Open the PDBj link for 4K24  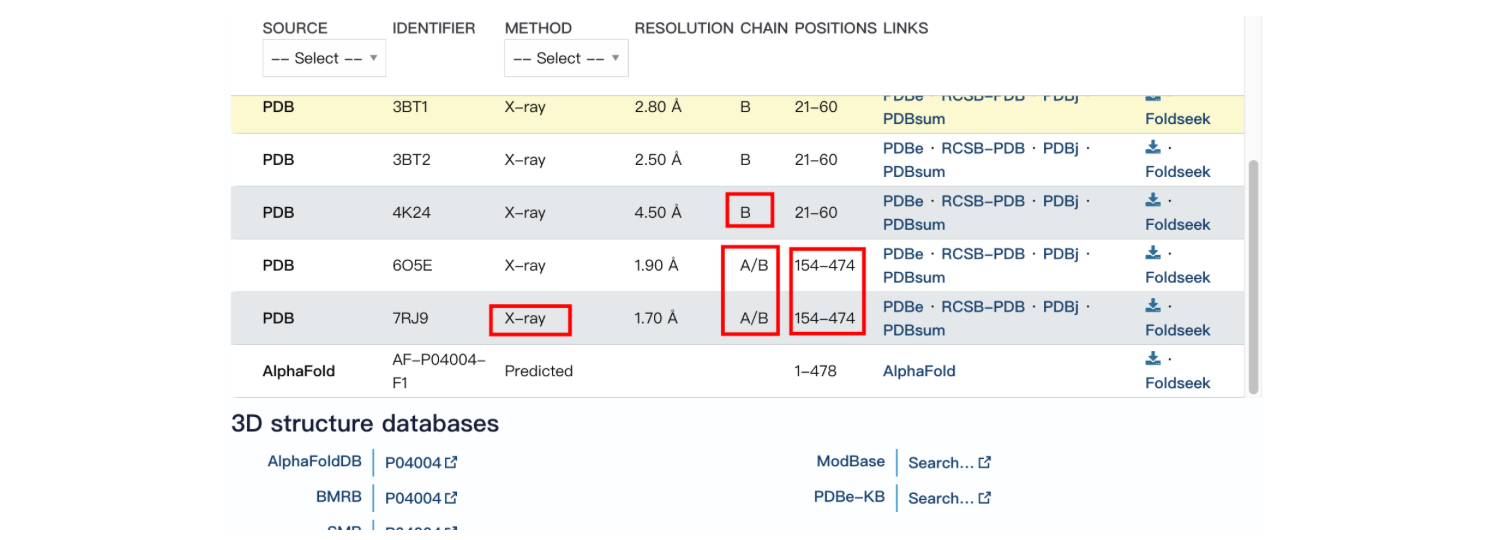point(1061,201)
